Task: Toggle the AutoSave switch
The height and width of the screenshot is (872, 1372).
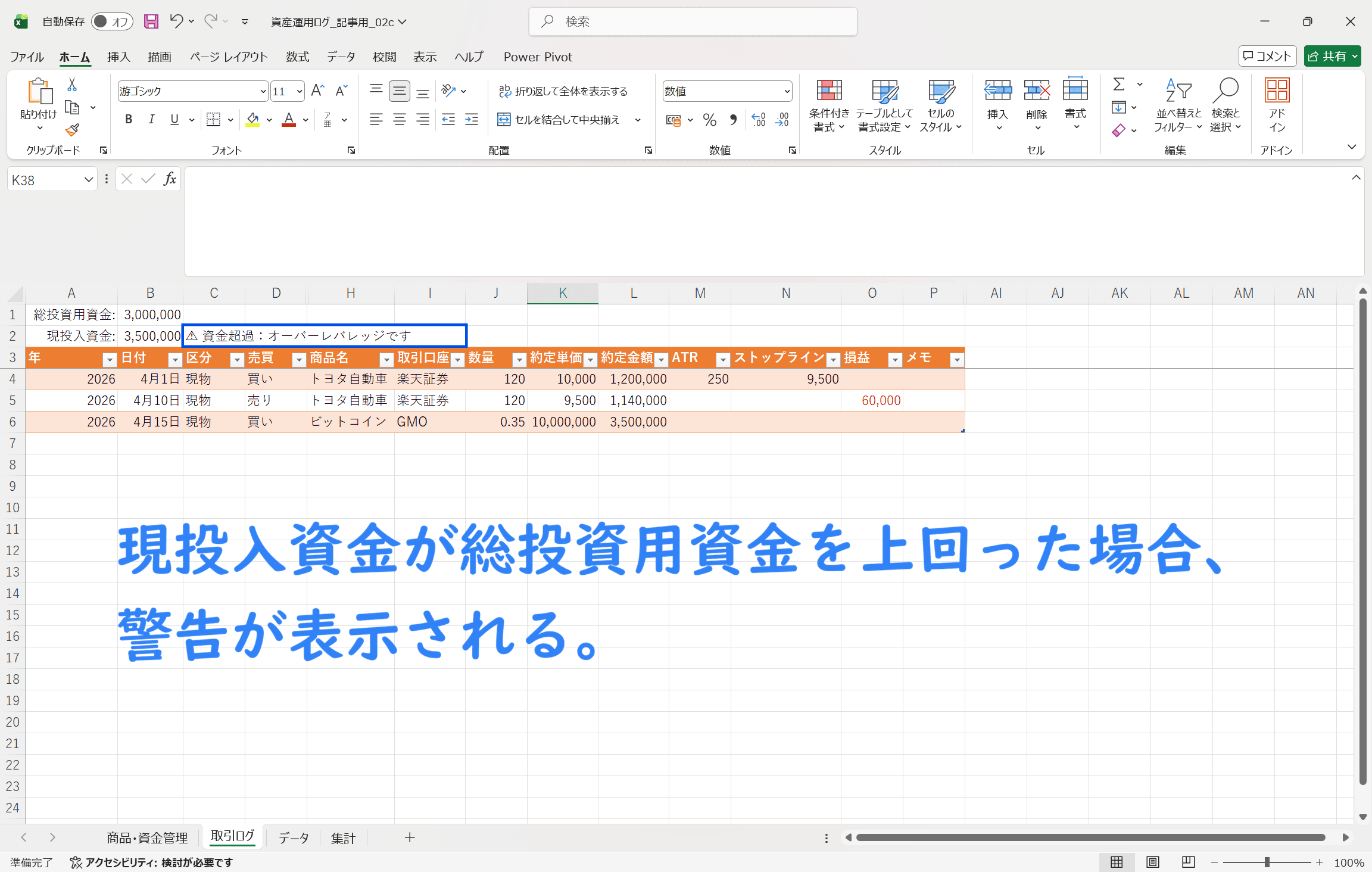Action: [x=111, y=21]
